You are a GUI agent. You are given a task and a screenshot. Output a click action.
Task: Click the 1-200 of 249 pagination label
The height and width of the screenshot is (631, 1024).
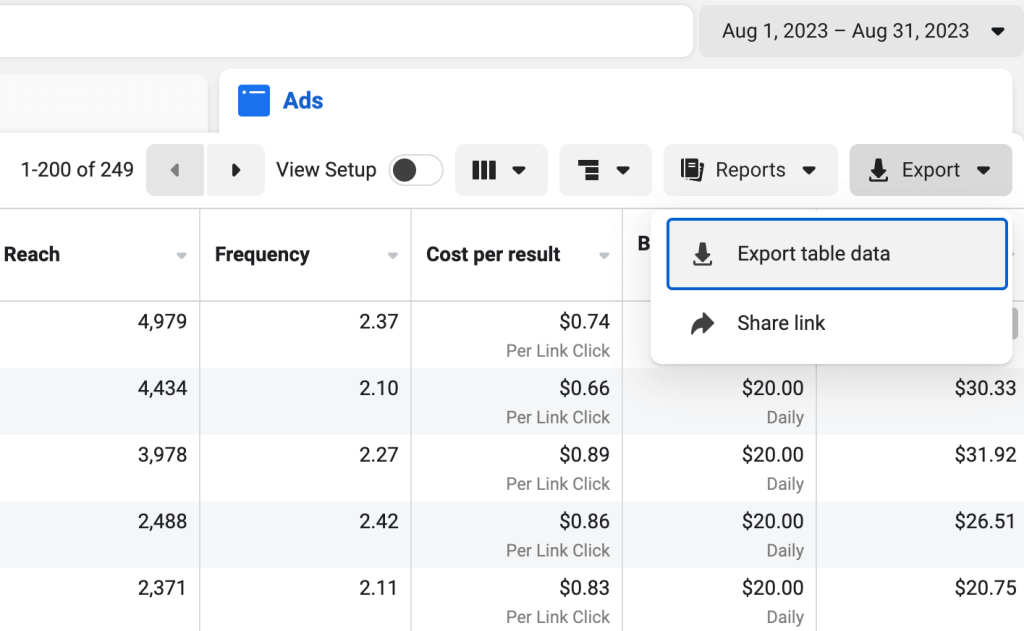(77, 170)
